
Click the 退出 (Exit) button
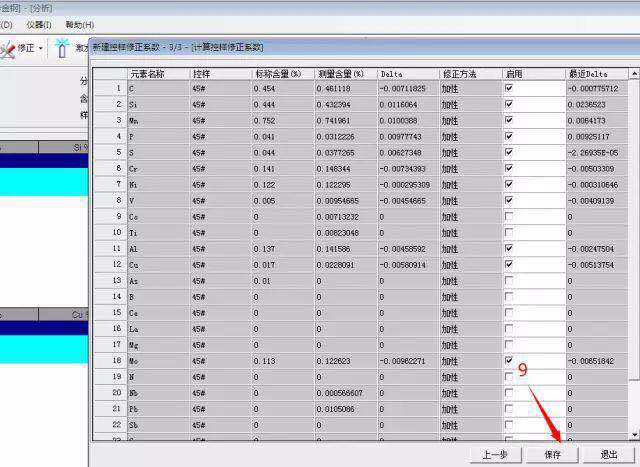609,455
